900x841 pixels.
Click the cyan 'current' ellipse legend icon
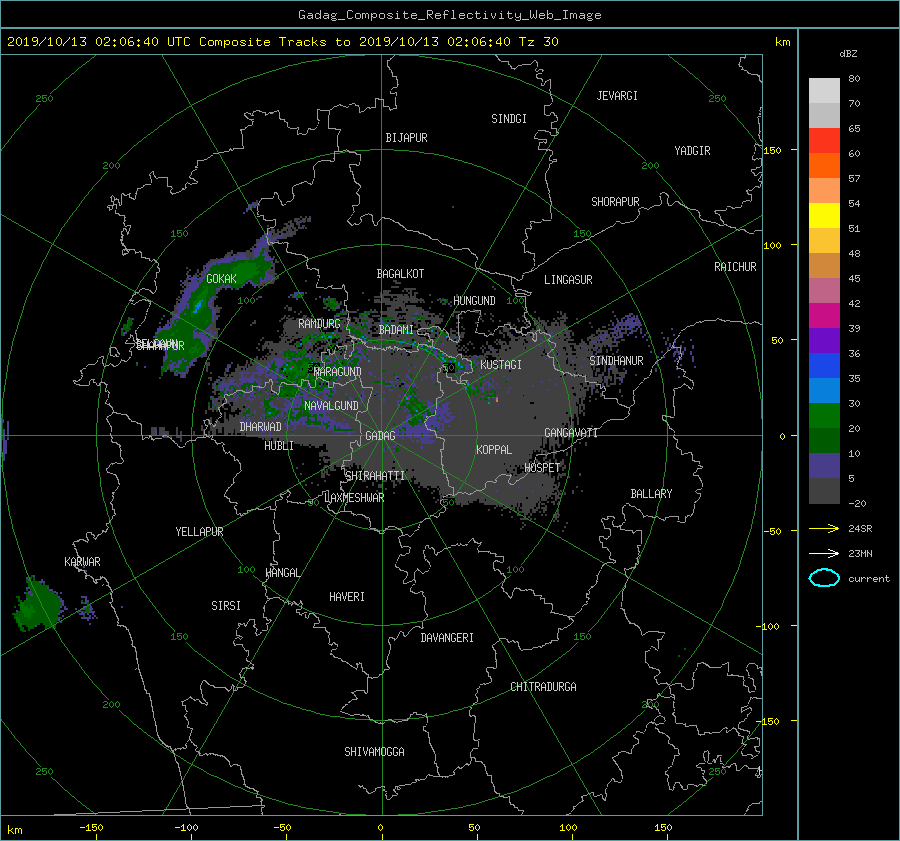824,578
